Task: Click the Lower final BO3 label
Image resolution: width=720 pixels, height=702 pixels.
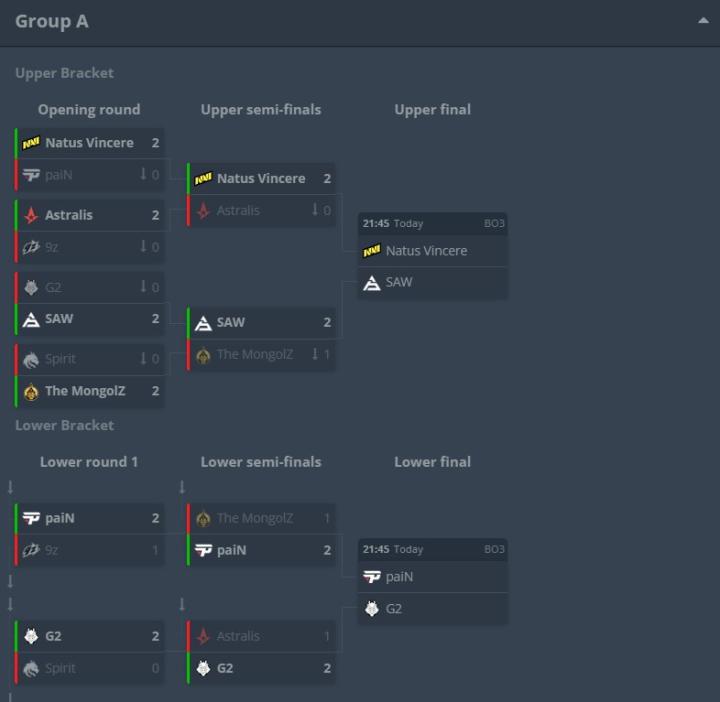Action: point(494,549)
